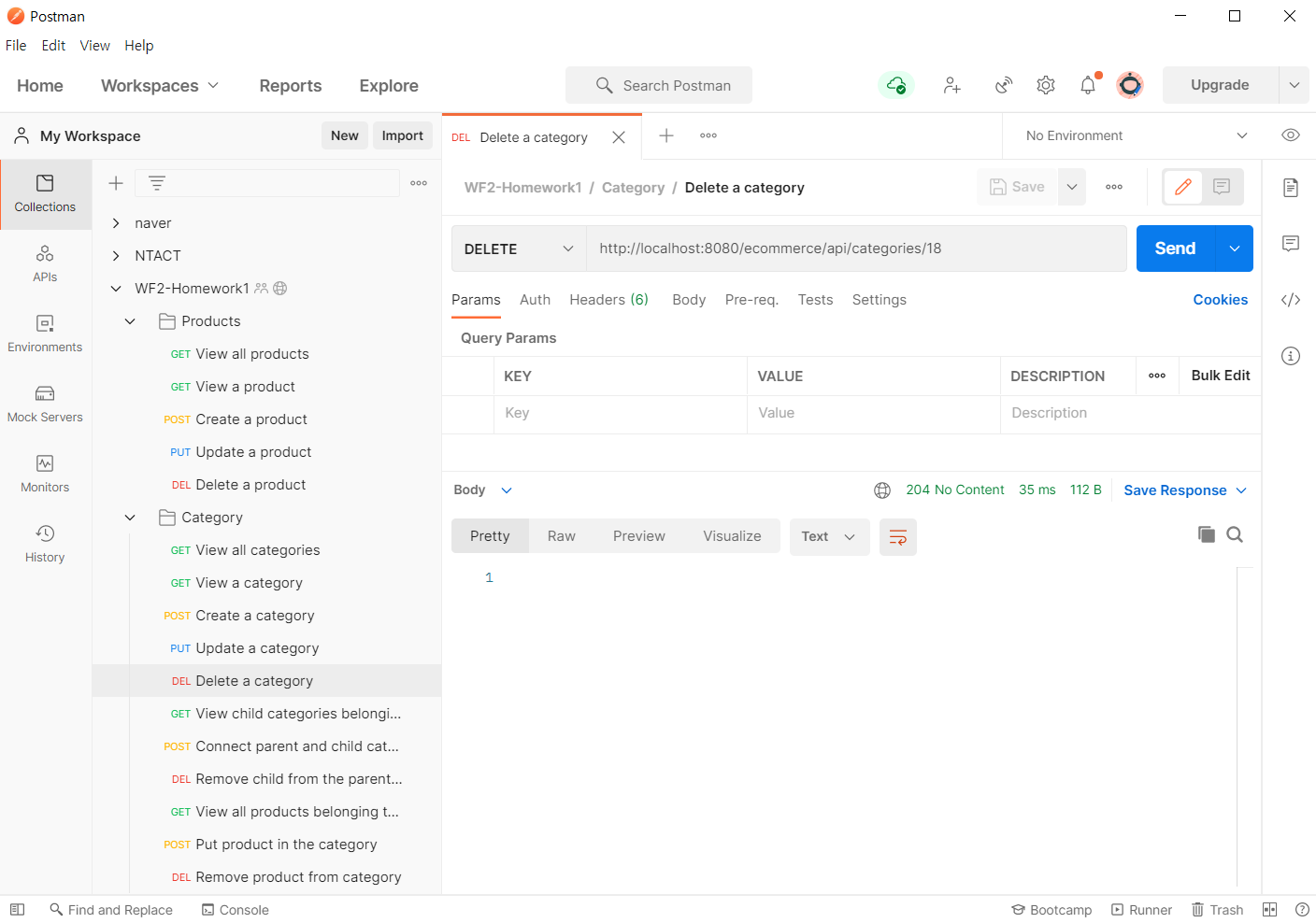Expand the NTACT collection

click(116, 256)
